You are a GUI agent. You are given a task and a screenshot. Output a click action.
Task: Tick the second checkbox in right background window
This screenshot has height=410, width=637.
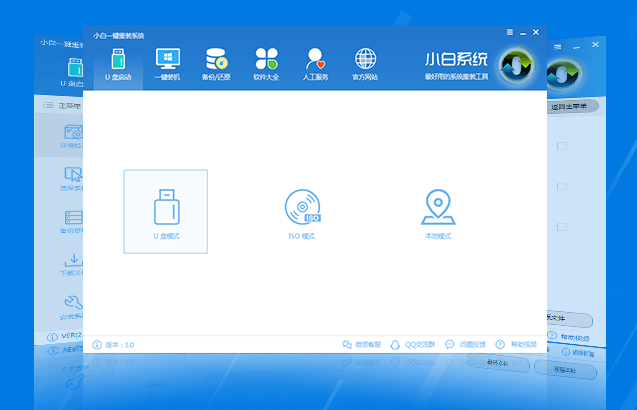pos(562,187)
